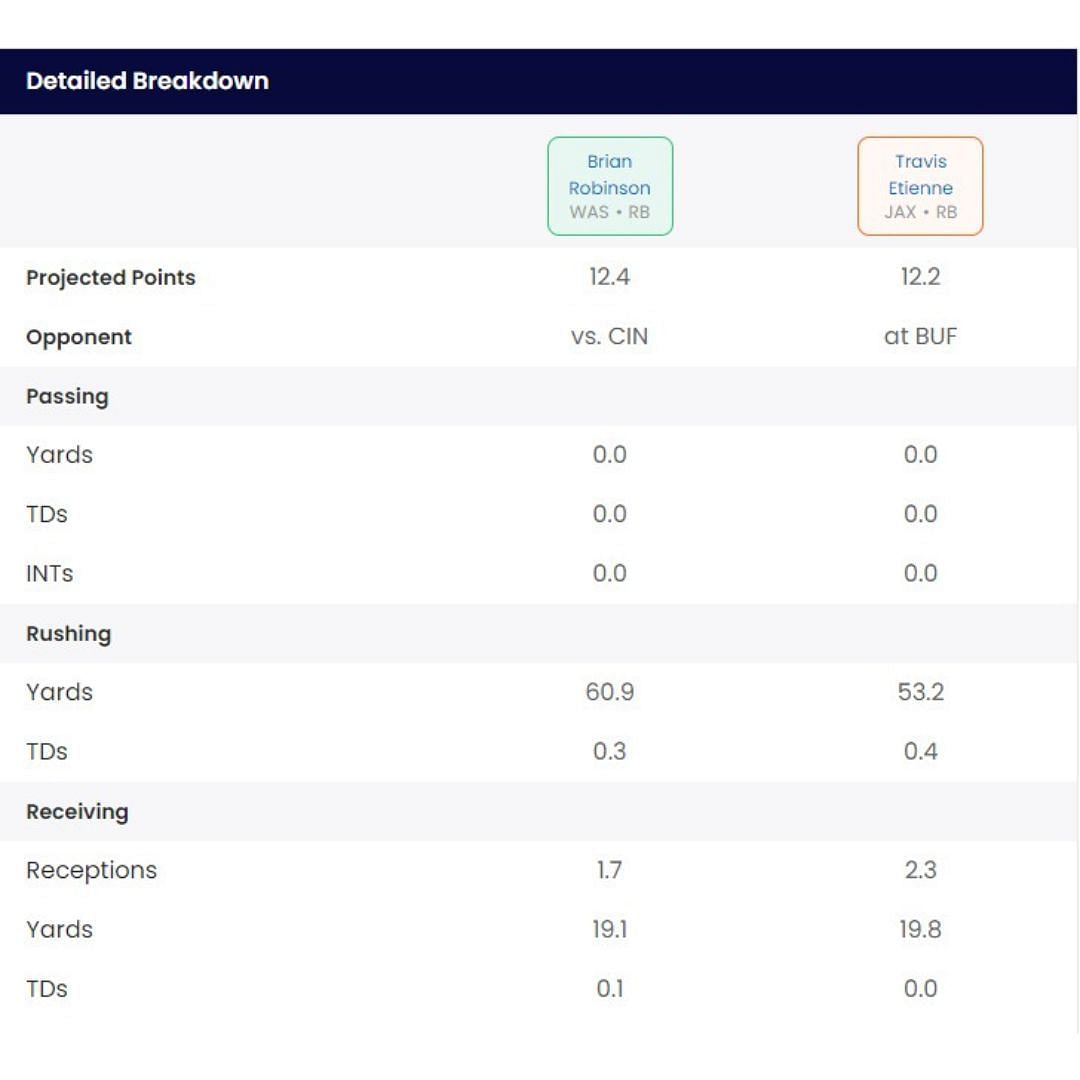Click Brian Robinson's 12.4 projected points
The width and height of the screenshot is (1080, 1080).
609,277
